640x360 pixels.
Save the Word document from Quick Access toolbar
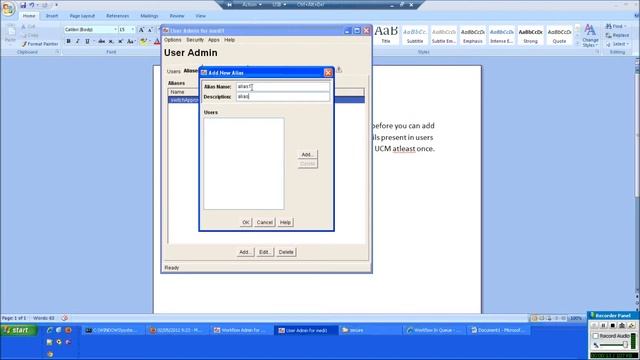(x=23, y=5)
